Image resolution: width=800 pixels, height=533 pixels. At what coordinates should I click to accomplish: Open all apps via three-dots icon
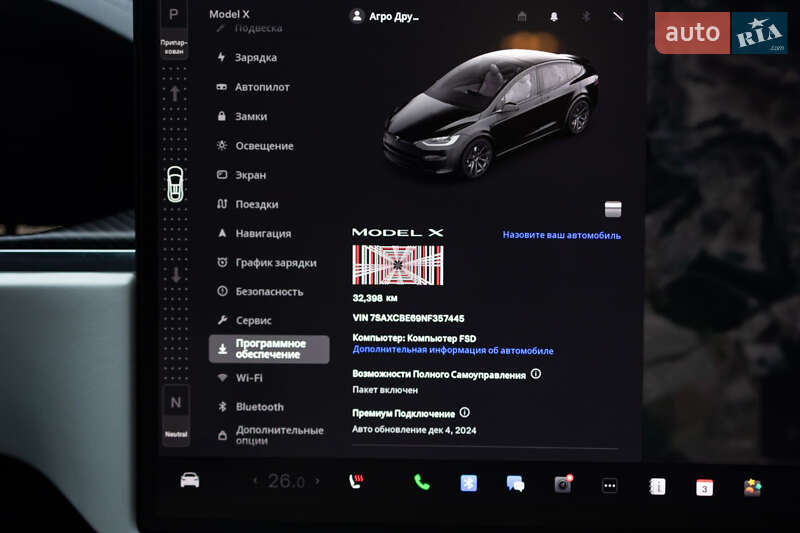pyautogui.click(x=610, y=486)
